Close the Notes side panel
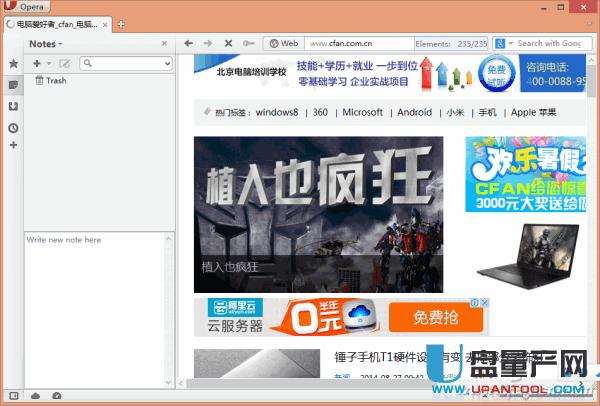 click(x=164, y=44)
